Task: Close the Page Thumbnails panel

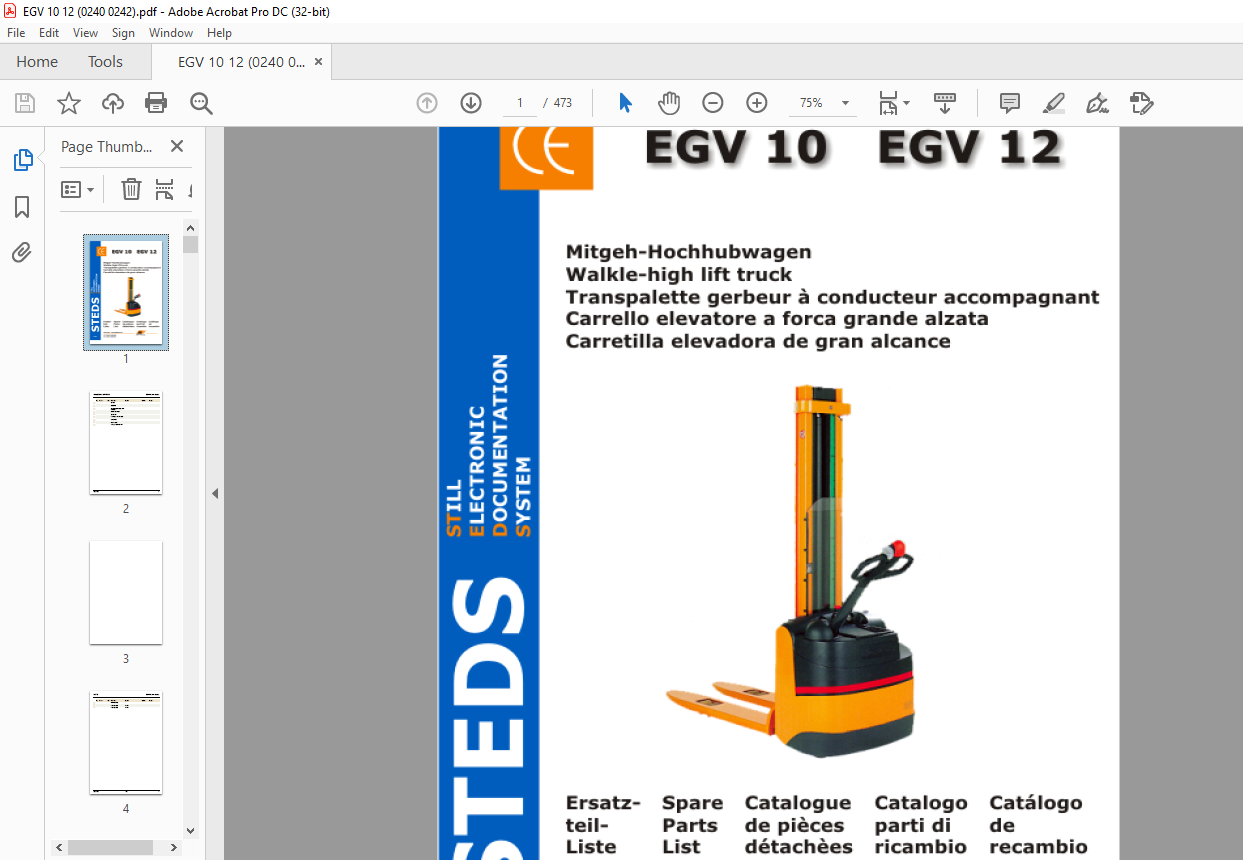Action: point(177,146)
